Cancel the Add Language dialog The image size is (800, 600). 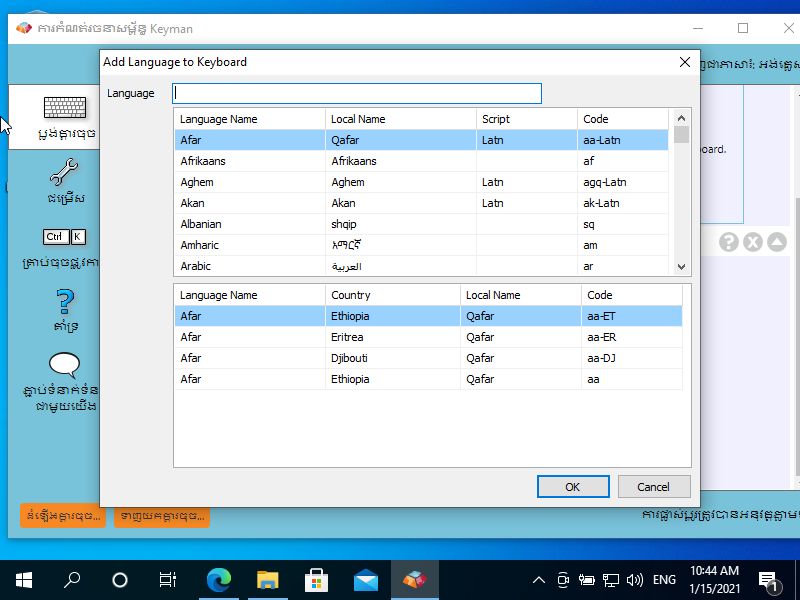(x=654, y=487)
